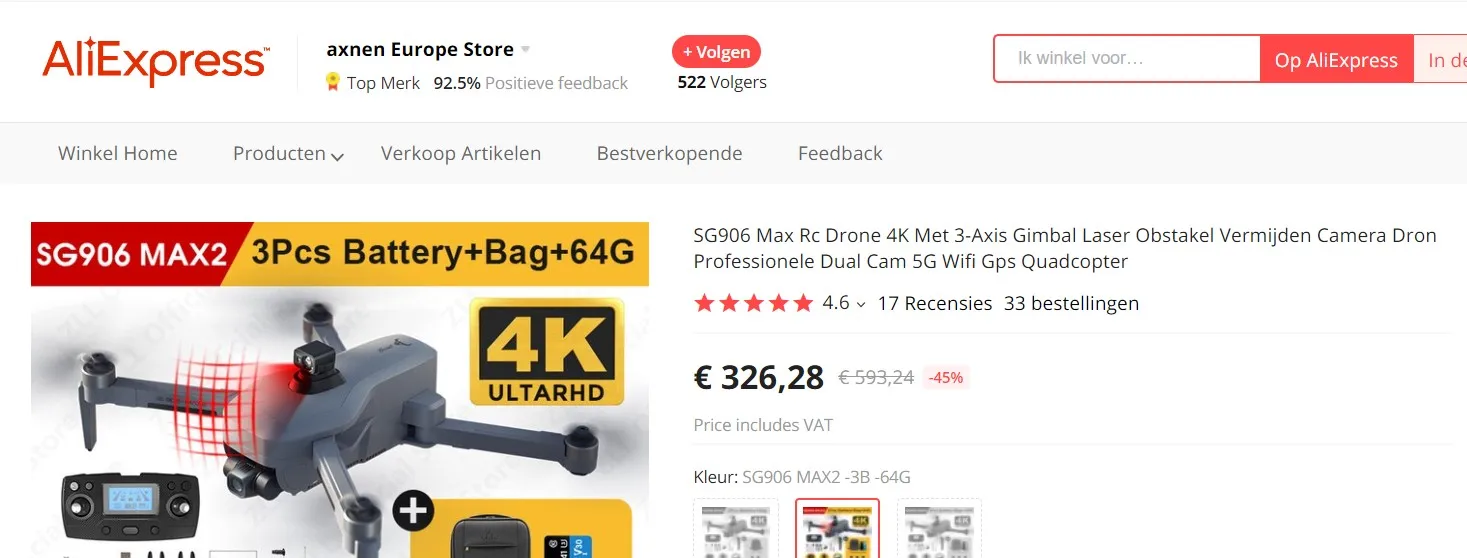Open the store Feedback tab
This screenshot has height=558, width=1467.
[x=840, y=154]
